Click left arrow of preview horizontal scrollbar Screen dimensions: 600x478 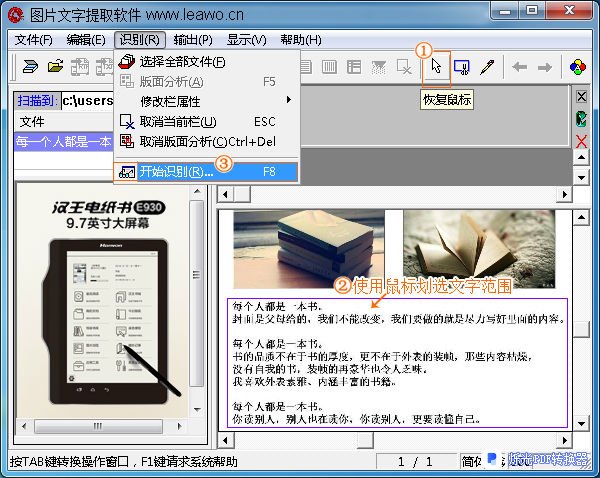pos(24,426)
